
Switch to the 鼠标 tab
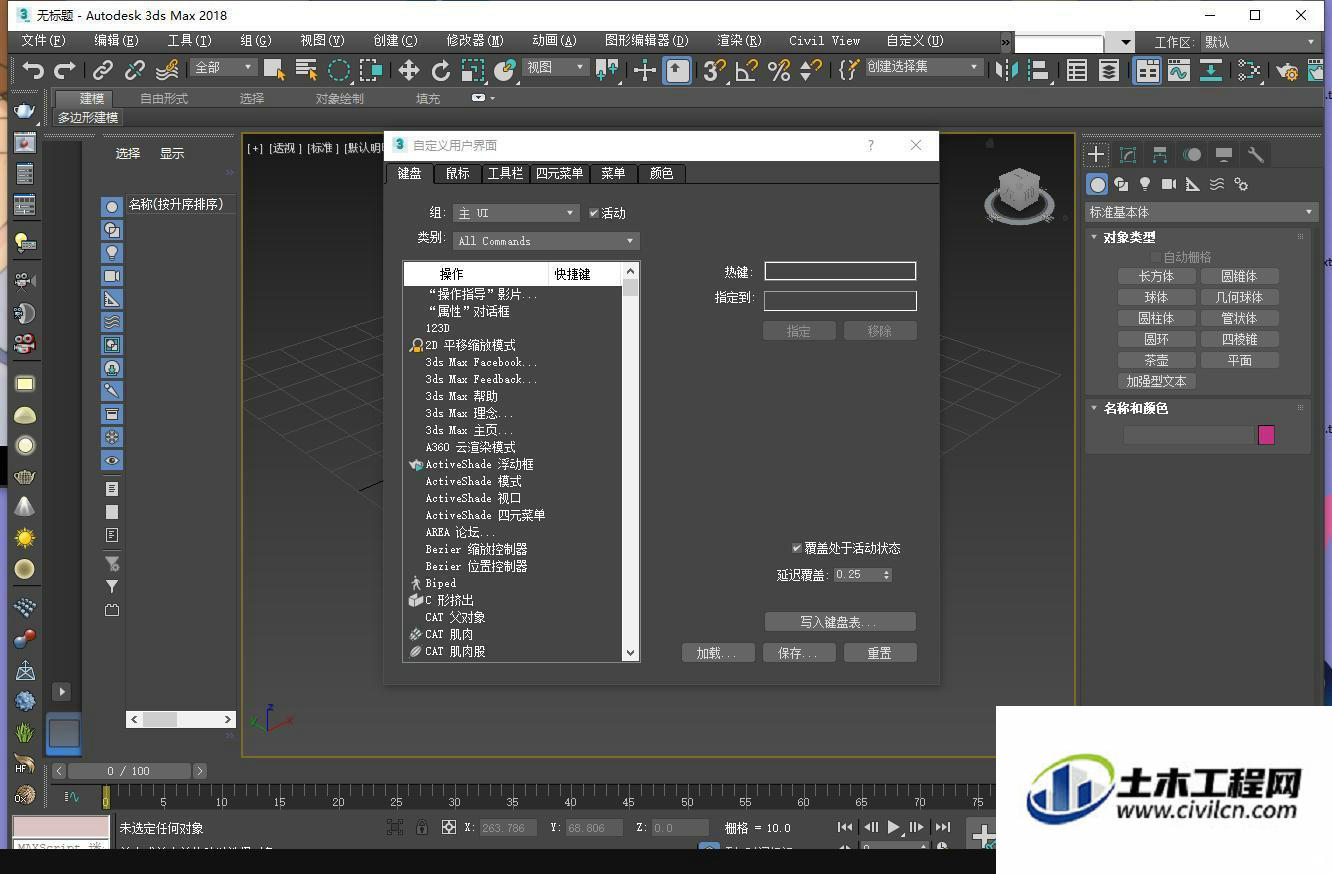click(x=457, y=173)
